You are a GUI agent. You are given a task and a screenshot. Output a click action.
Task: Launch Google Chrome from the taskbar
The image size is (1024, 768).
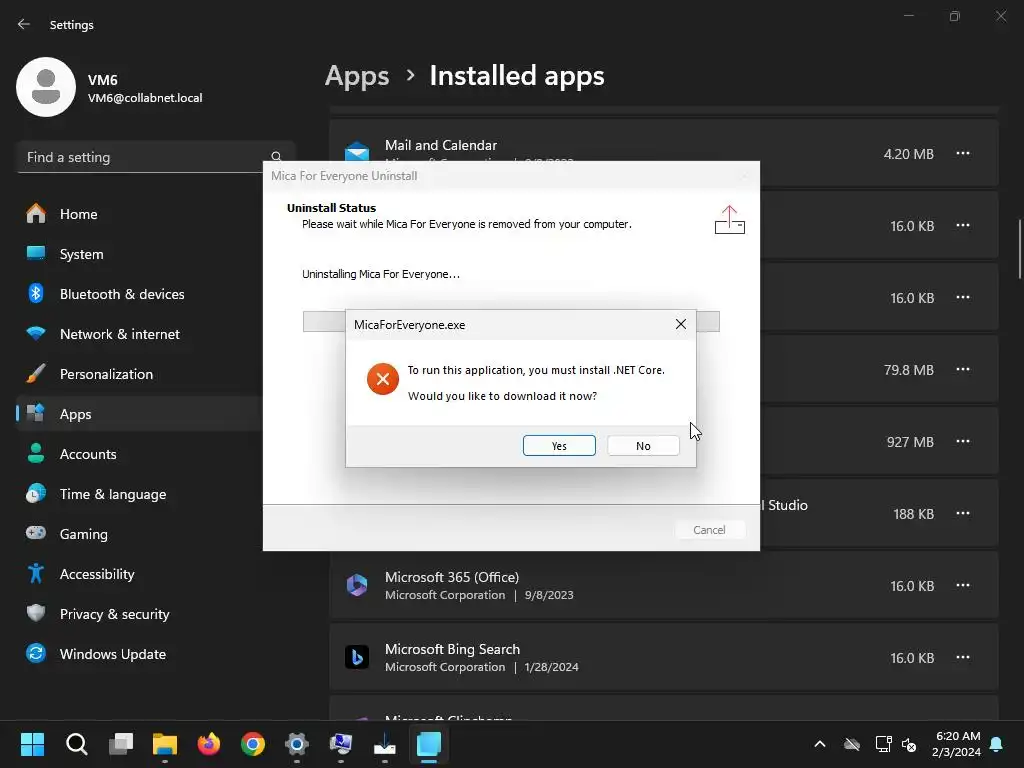[x=253, y=744]
